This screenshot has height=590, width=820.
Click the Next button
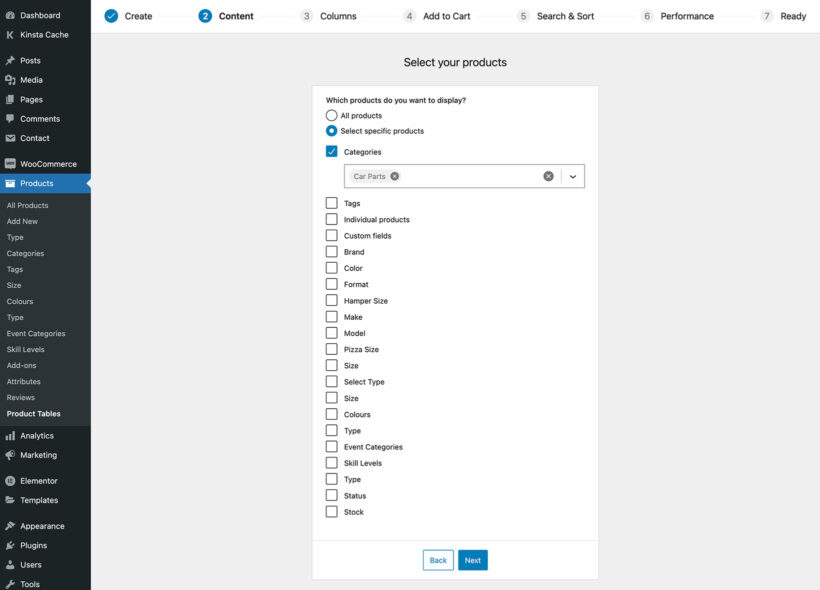[x=472, y=560]
